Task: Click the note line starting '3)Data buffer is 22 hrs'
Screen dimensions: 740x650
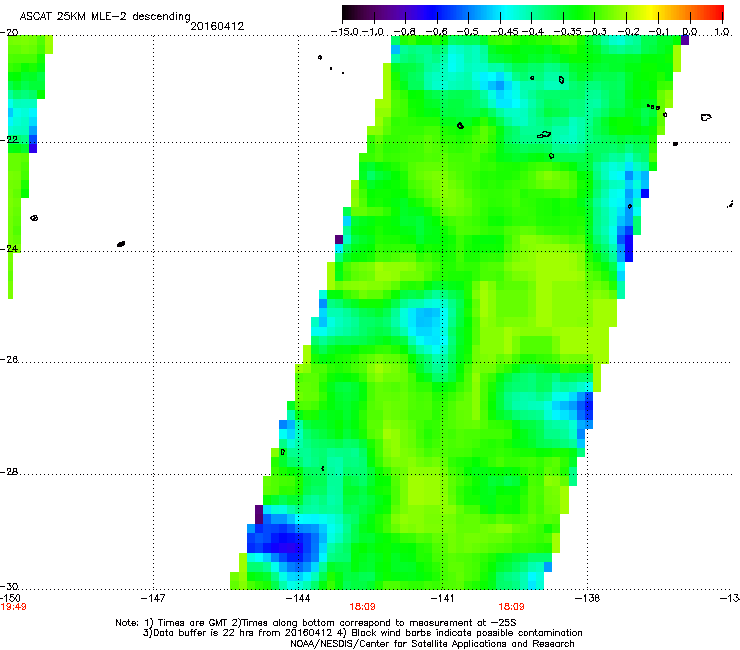Action: click(362, 633)
